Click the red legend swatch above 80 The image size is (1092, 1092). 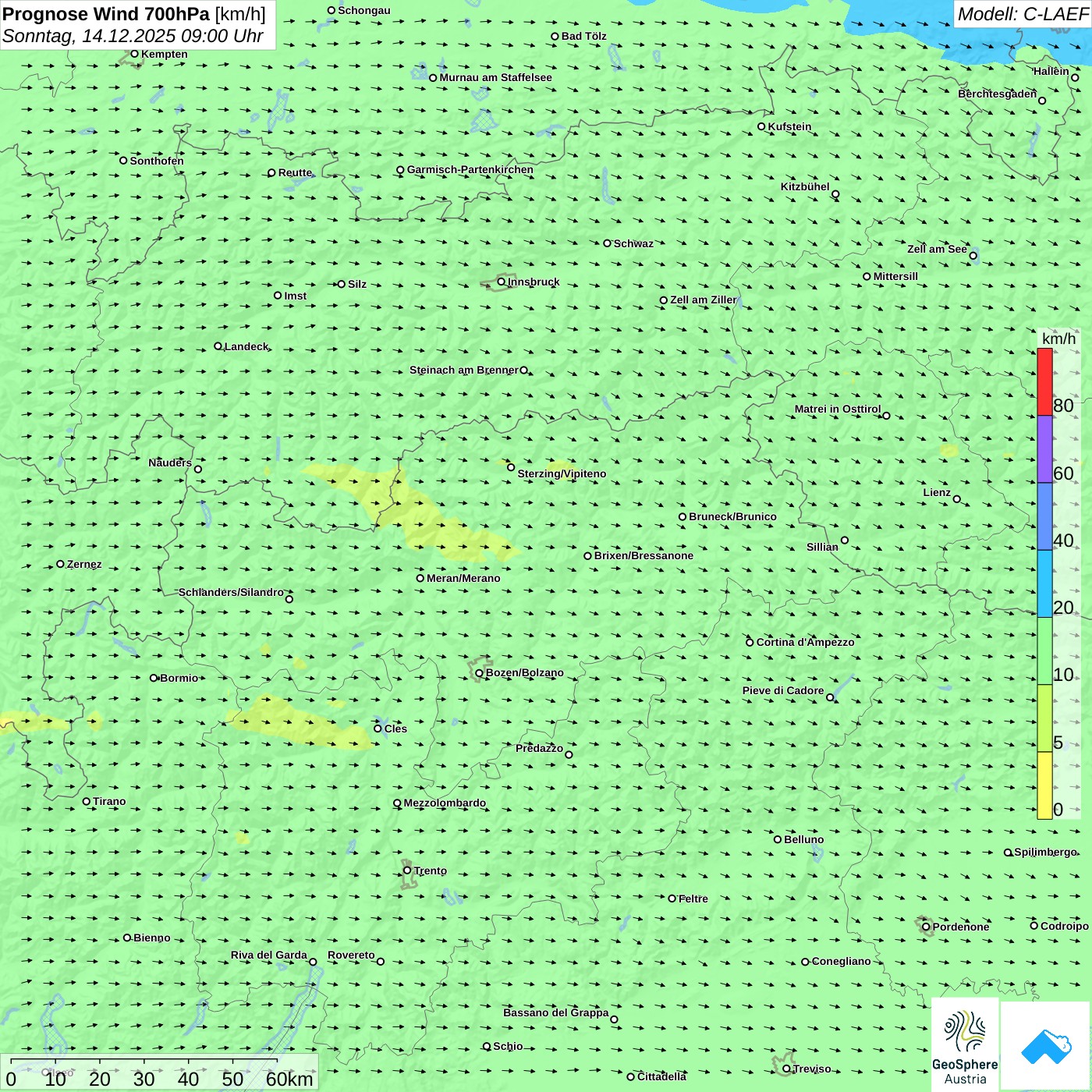[1044, 381]
